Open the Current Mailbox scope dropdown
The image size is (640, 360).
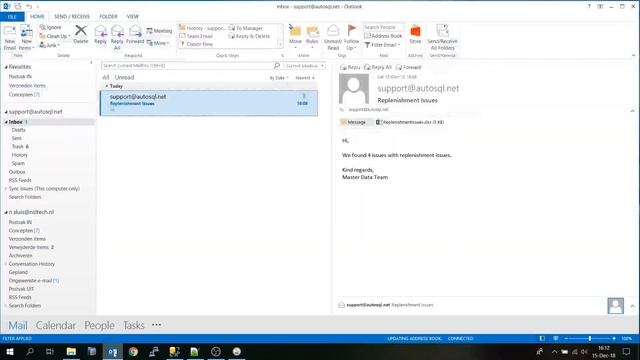tap(304, 66)
